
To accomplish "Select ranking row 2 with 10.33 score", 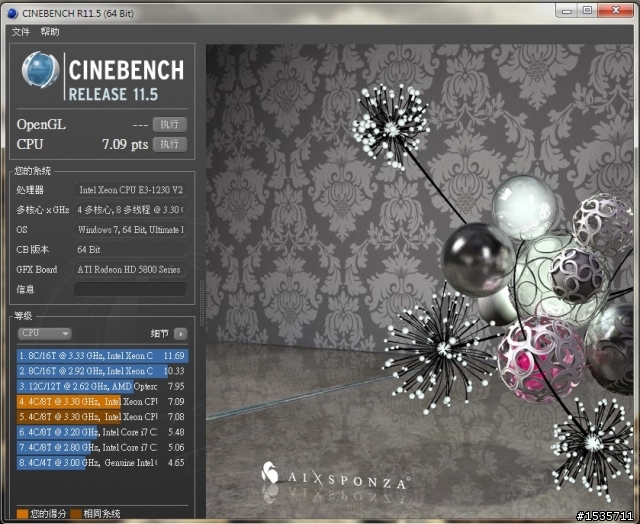I will coord(102,371).
